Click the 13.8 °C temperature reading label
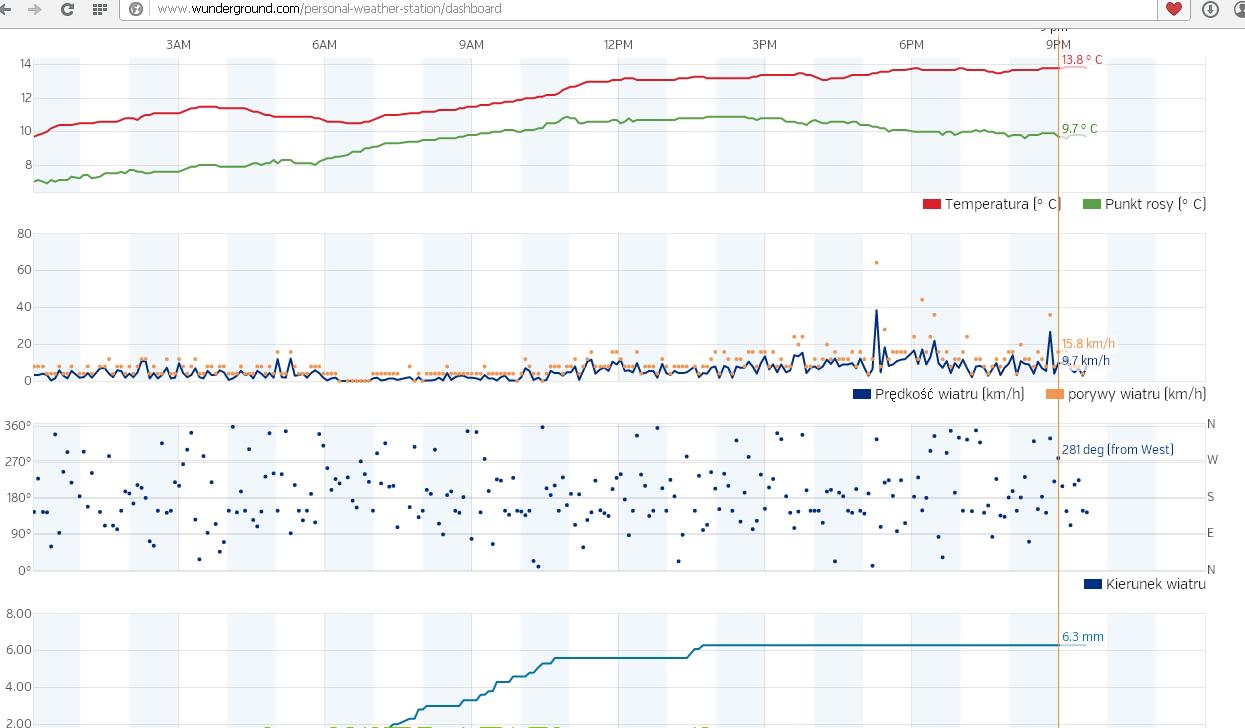This screenshot has width=1245, height=728. [1082, 60]
